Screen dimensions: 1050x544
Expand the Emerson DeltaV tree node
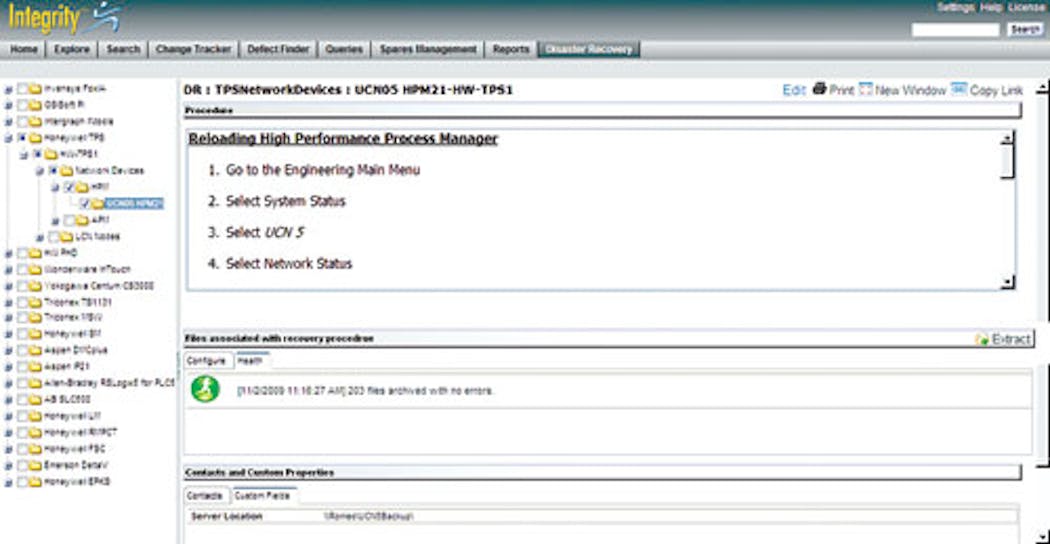(x=9, y=466)
